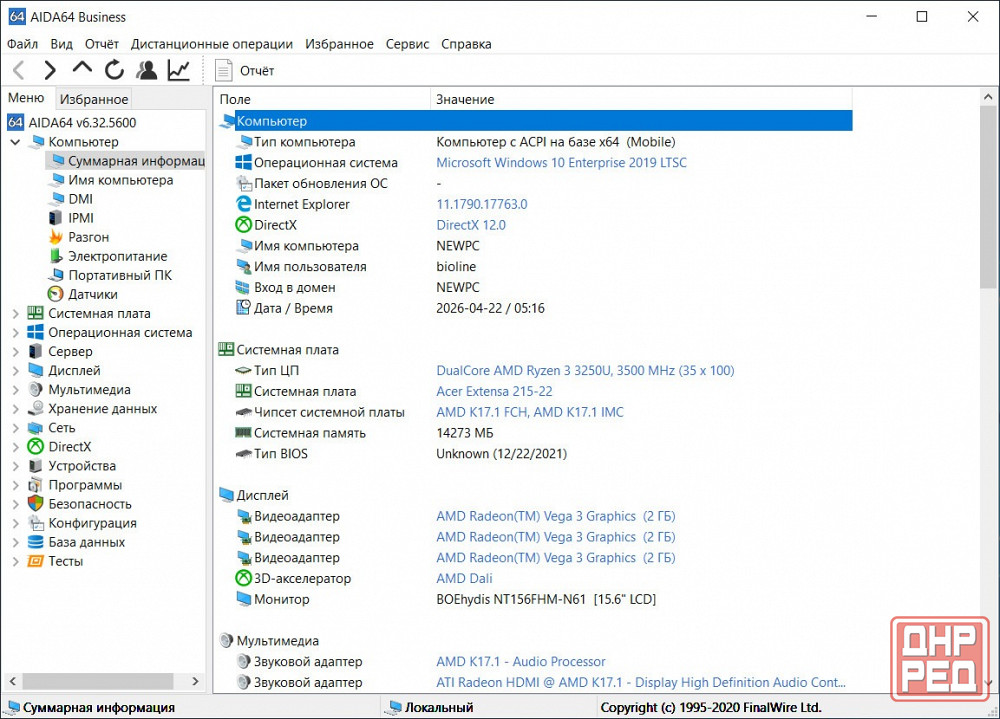Open Электропитание power management item

[x=117, y=256]
